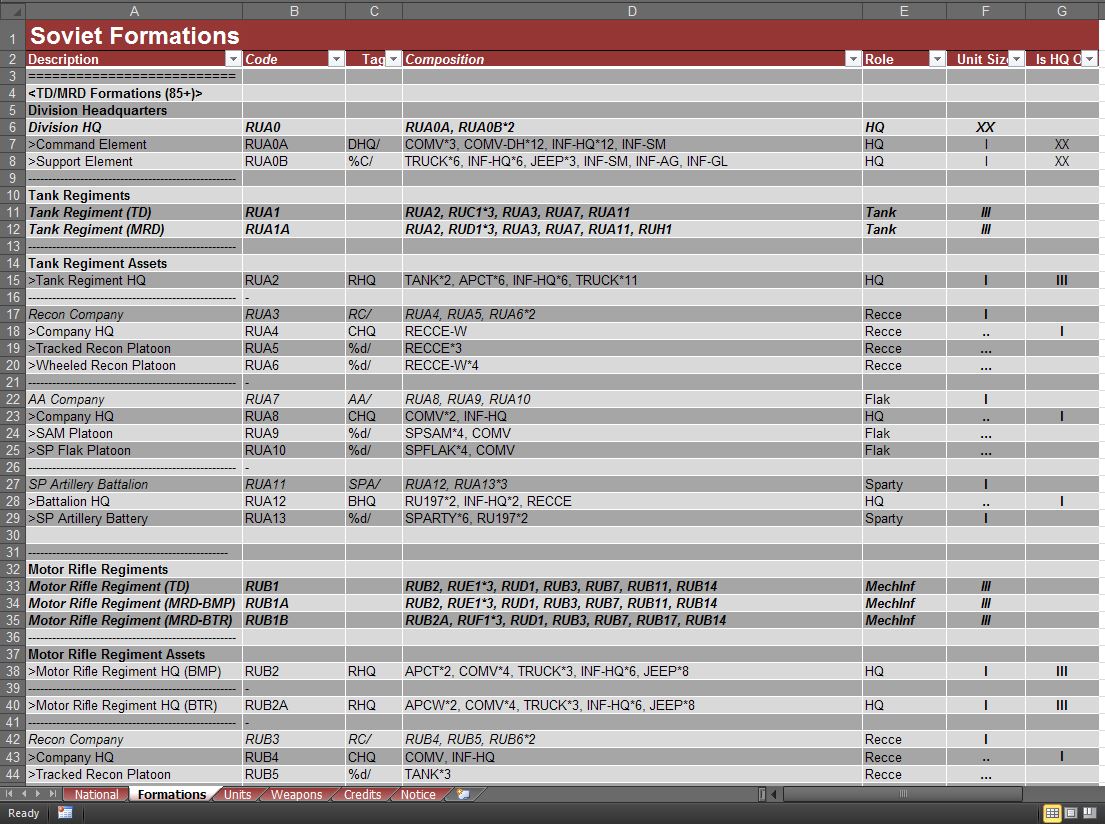The width and height of the screenshot is (1105, 824).
Task: Select row 33 header
Action: point(13,586)
